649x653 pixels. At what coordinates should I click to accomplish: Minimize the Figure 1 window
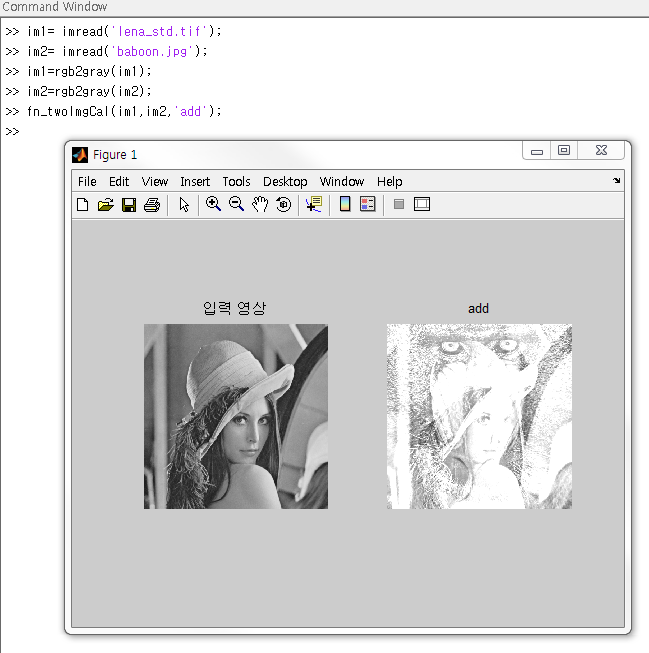point(537,151)
